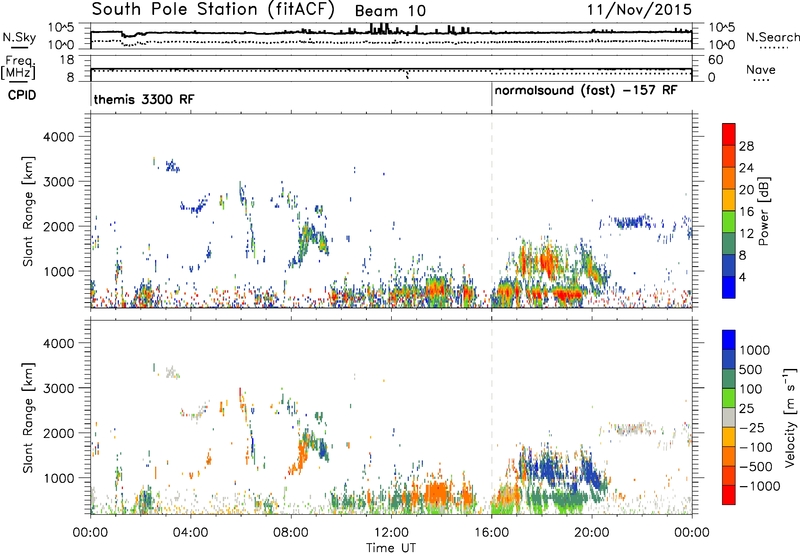Click the '12:00' time axis tick
The height and width of the screenshot is (554, 800).
pyautogui.click(x=391, y=533)
